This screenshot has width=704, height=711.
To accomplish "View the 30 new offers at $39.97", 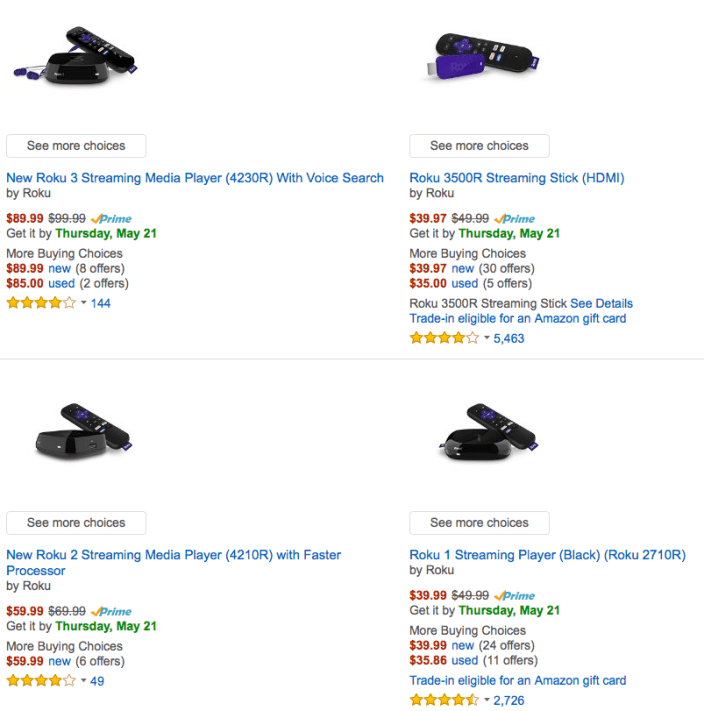I will point(463,268).
